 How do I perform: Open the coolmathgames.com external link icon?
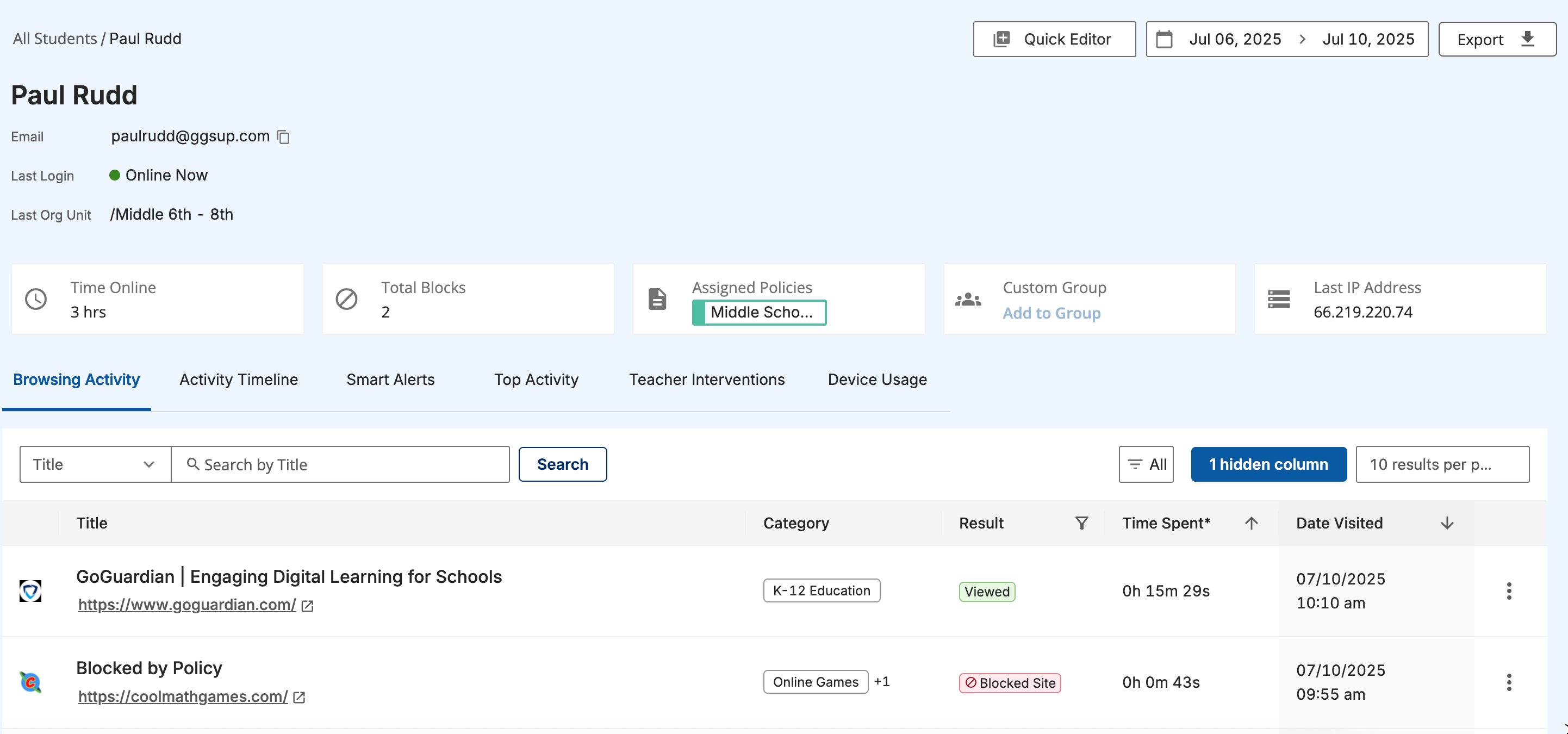click(299, 697)
